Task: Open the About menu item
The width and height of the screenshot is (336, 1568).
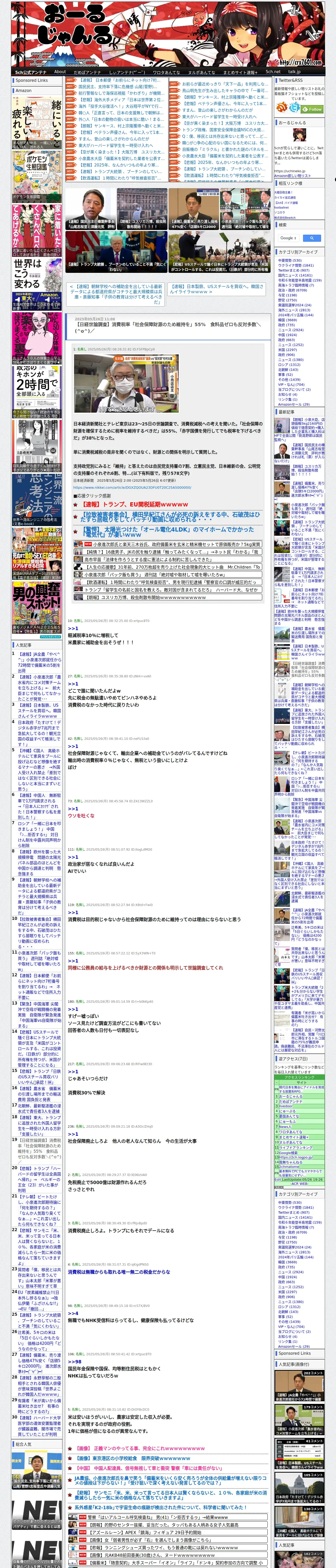Action: point(60,71)
